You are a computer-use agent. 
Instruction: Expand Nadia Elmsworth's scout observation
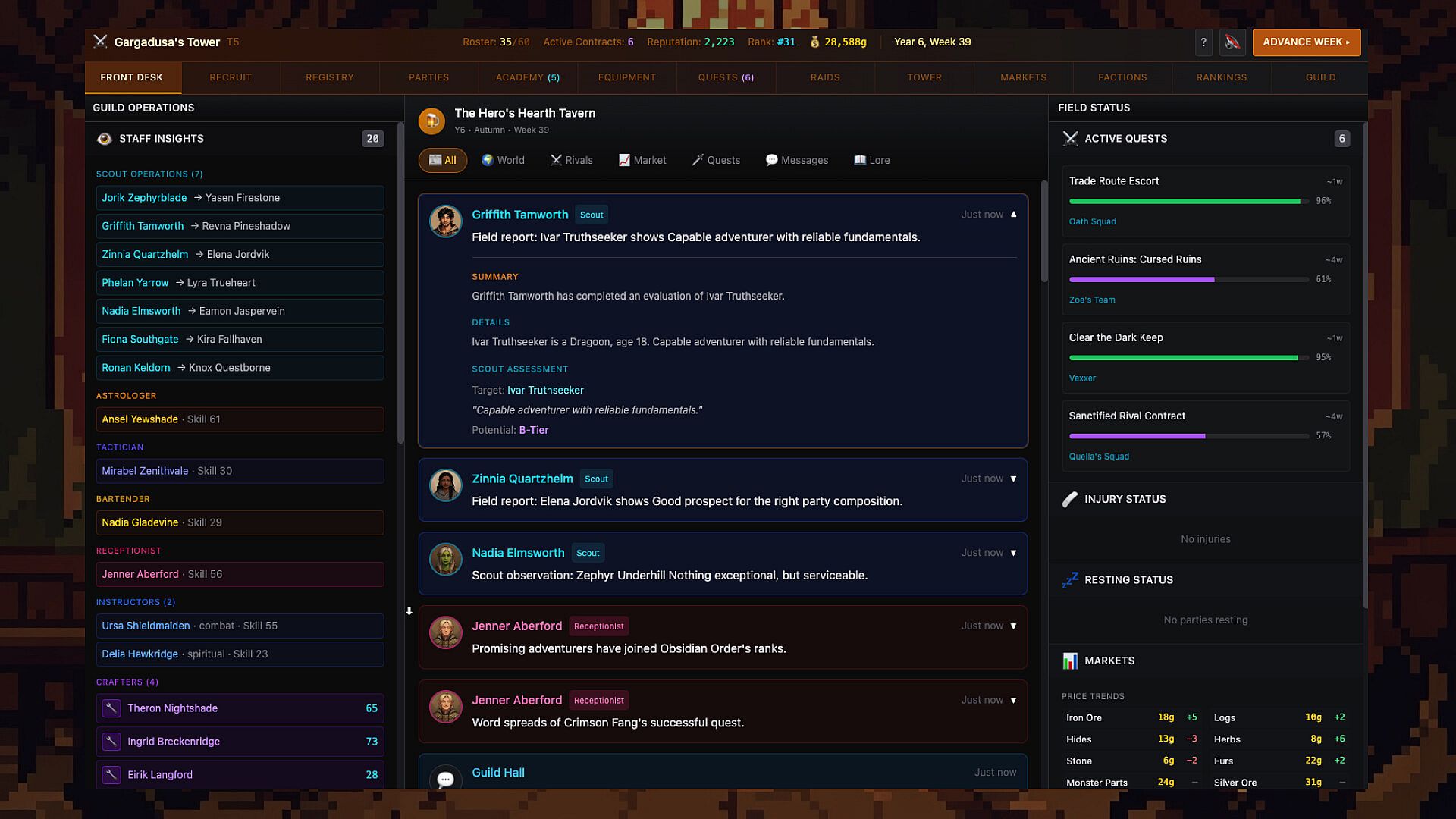[1014, 554]
